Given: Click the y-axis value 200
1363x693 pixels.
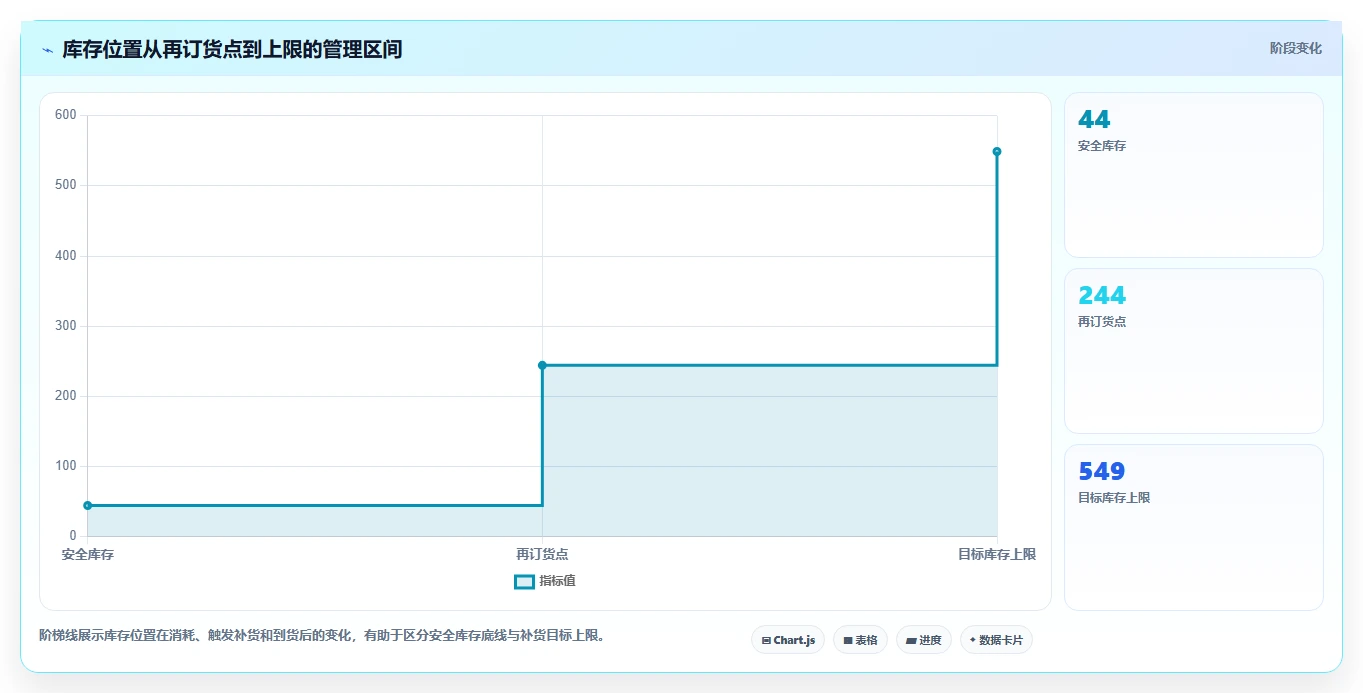Looking at the screenshot, I should 66,396.
